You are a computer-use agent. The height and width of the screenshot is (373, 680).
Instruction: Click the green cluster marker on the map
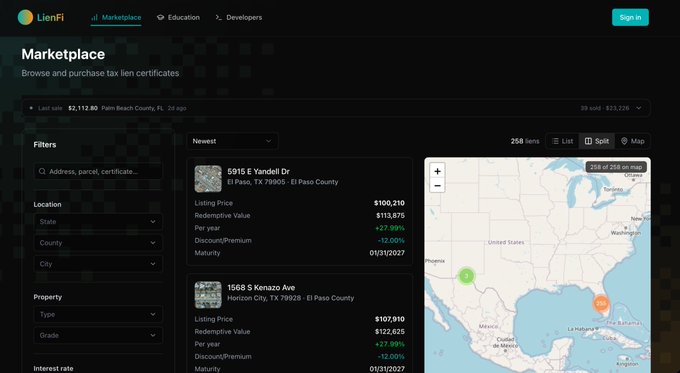point(466,276)
